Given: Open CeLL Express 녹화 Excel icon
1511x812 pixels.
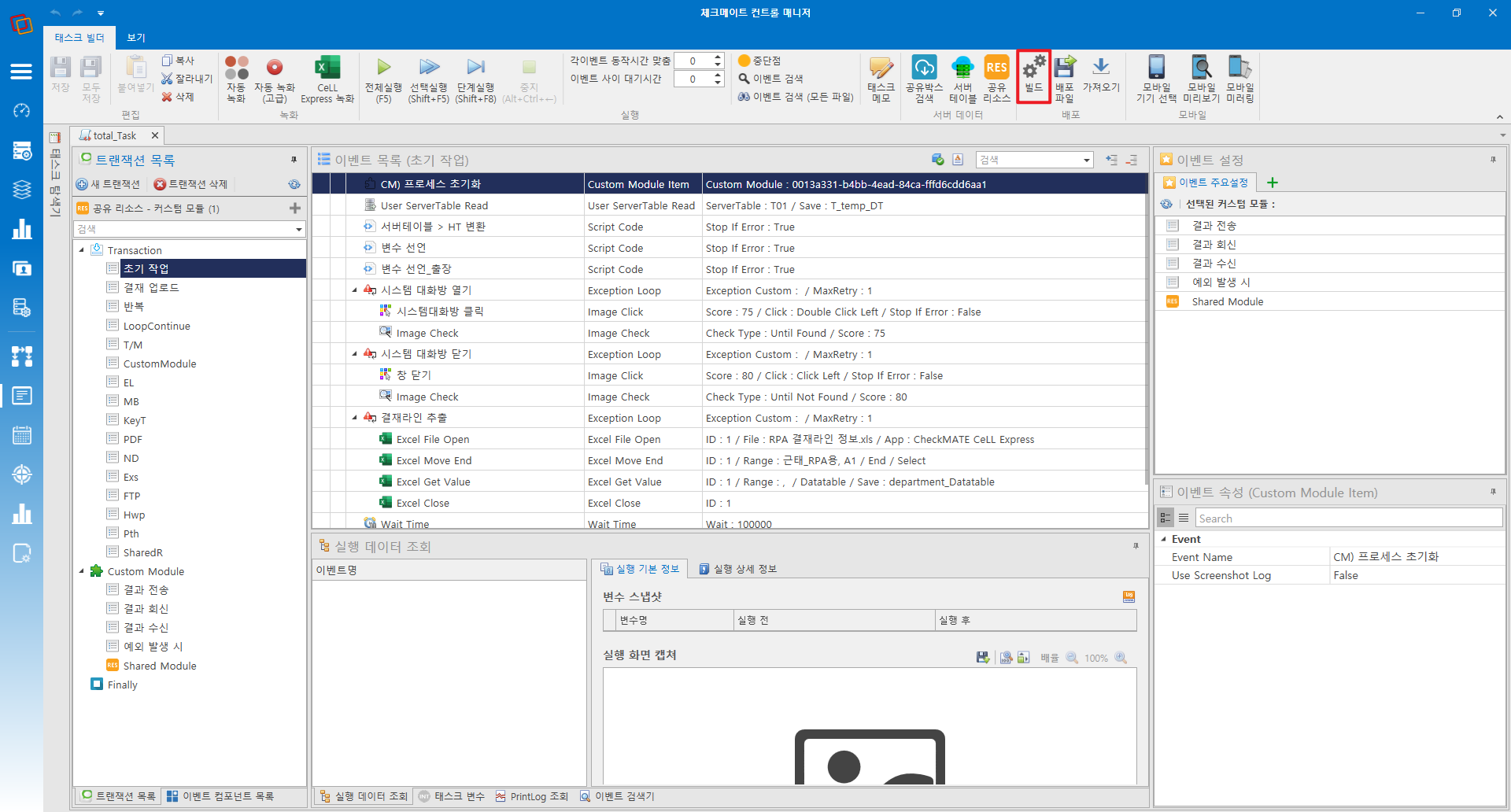Looking at the screenshot, I should [327, 68].
